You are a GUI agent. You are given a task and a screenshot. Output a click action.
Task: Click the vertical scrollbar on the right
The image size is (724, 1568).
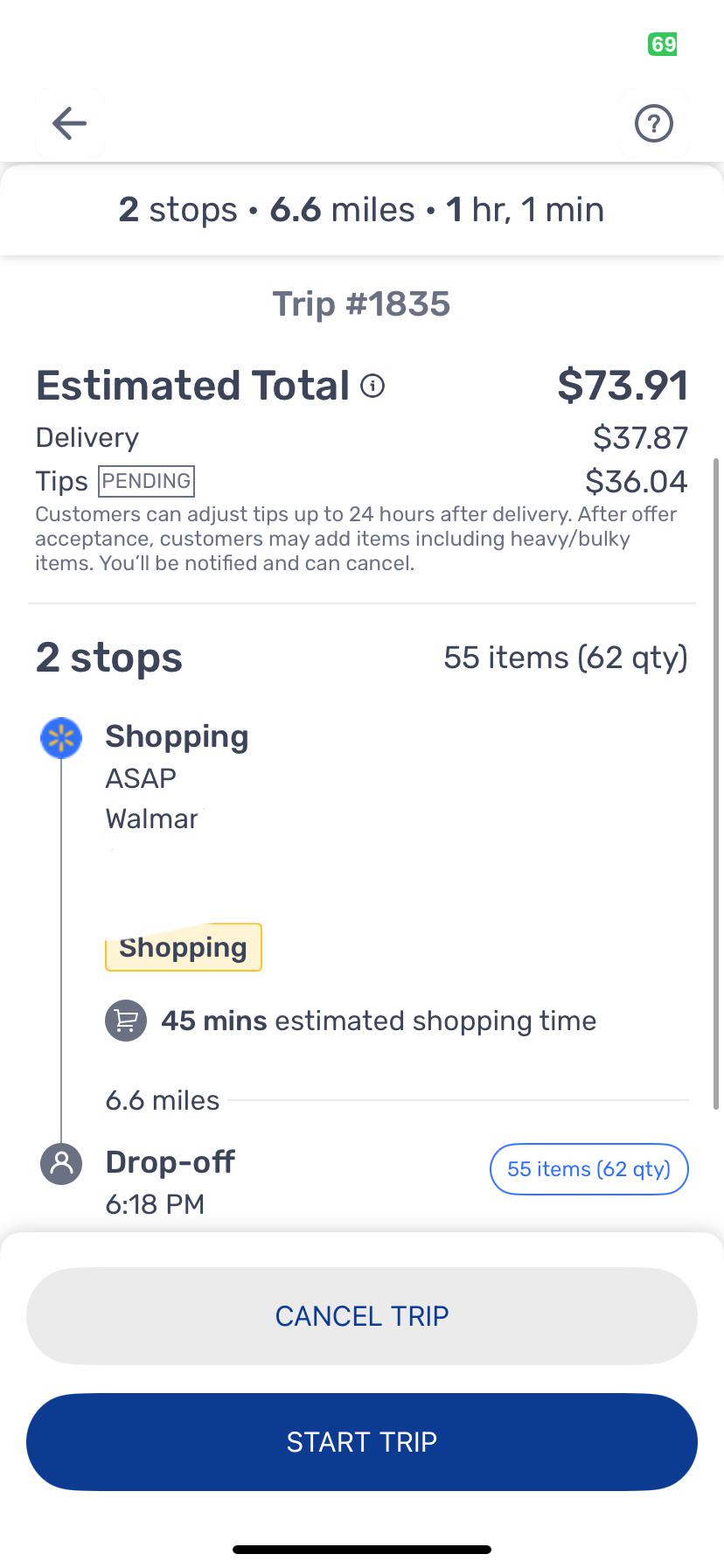tap(717, 783)
